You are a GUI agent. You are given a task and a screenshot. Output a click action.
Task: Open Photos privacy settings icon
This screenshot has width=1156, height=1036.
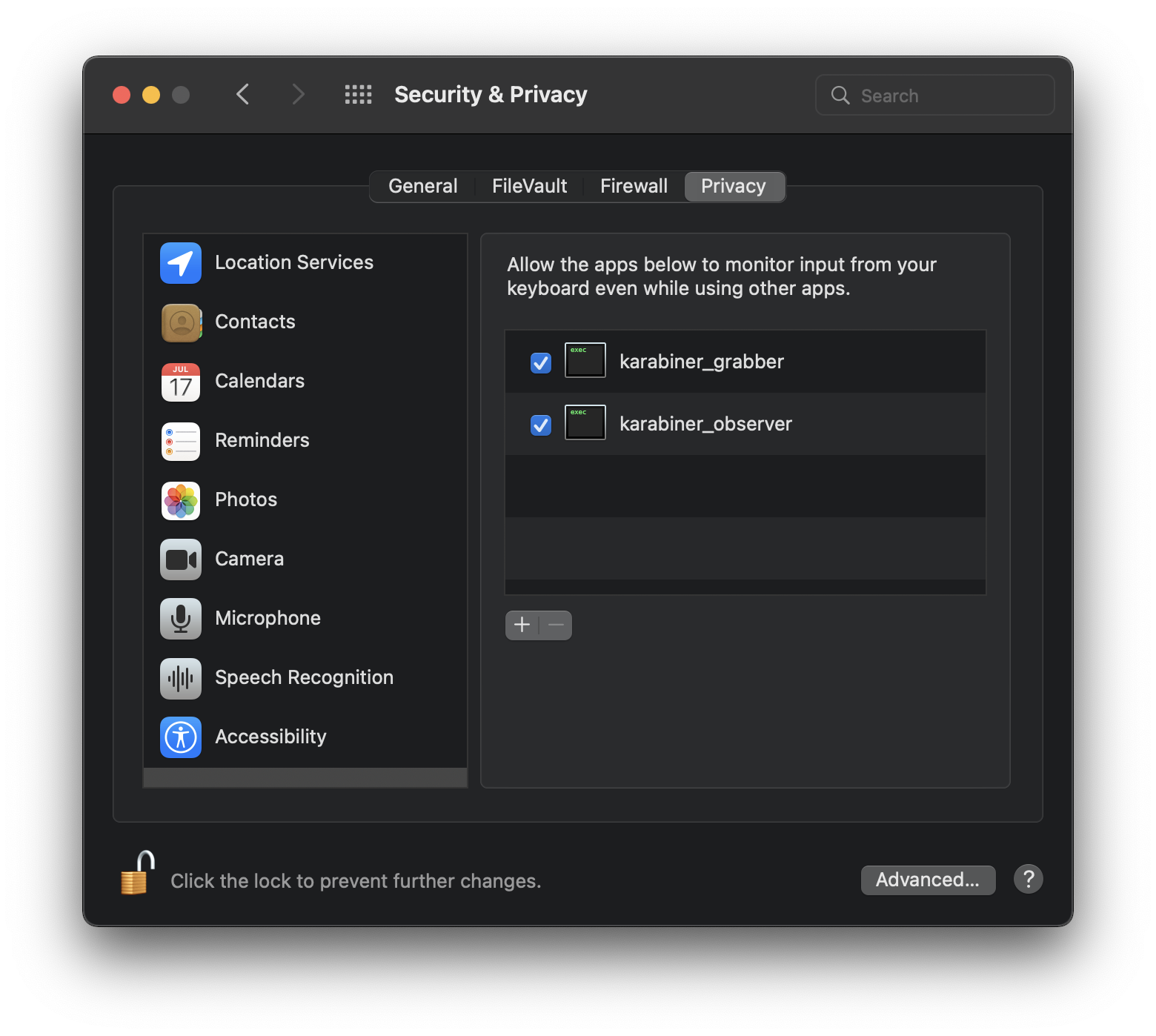pyautogui.click(x=180, y=500)
